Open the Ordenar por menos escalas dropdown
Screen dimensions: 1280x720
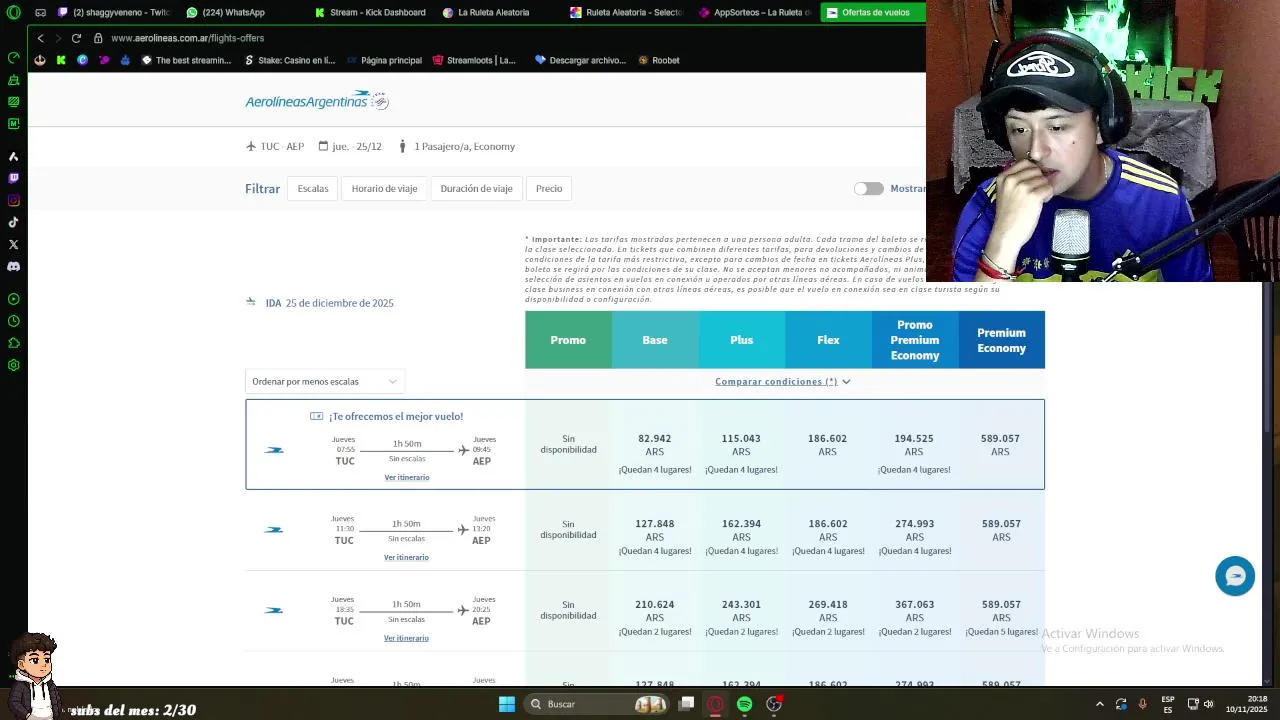click(x=325, y=381)
